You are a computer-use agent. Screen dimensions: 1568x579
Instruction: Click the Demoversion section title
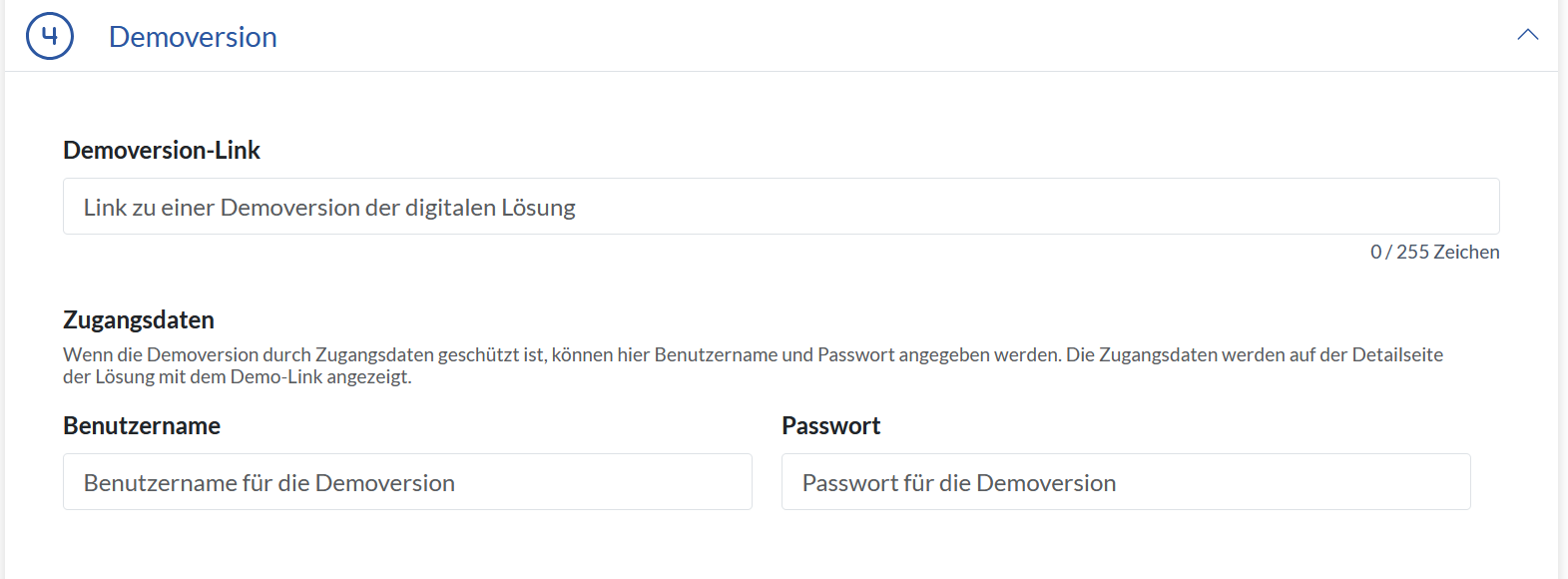click(193, 37)
